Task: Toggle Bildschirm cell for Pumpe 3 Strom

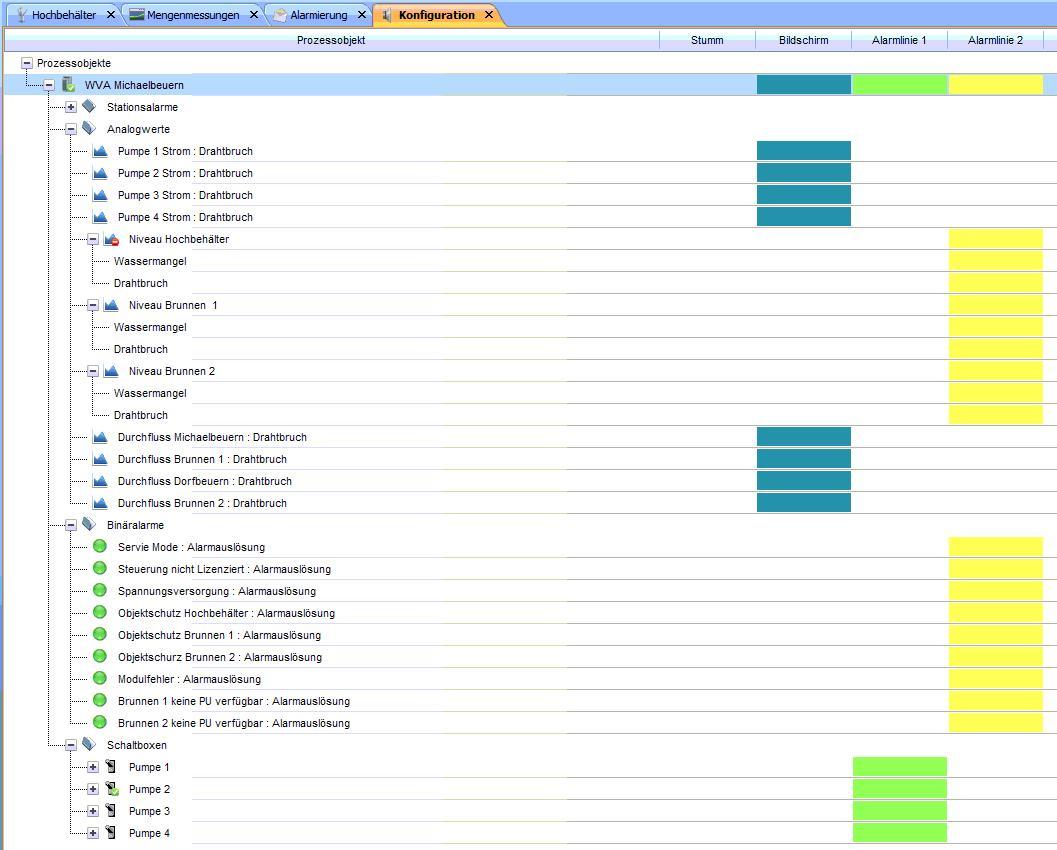Action: (803, 195)
